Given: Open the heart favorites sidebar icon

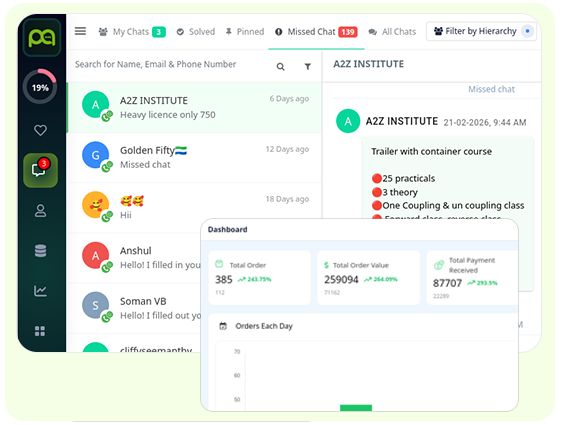Looking at the screenshot, I should click(x=40, y=130).
